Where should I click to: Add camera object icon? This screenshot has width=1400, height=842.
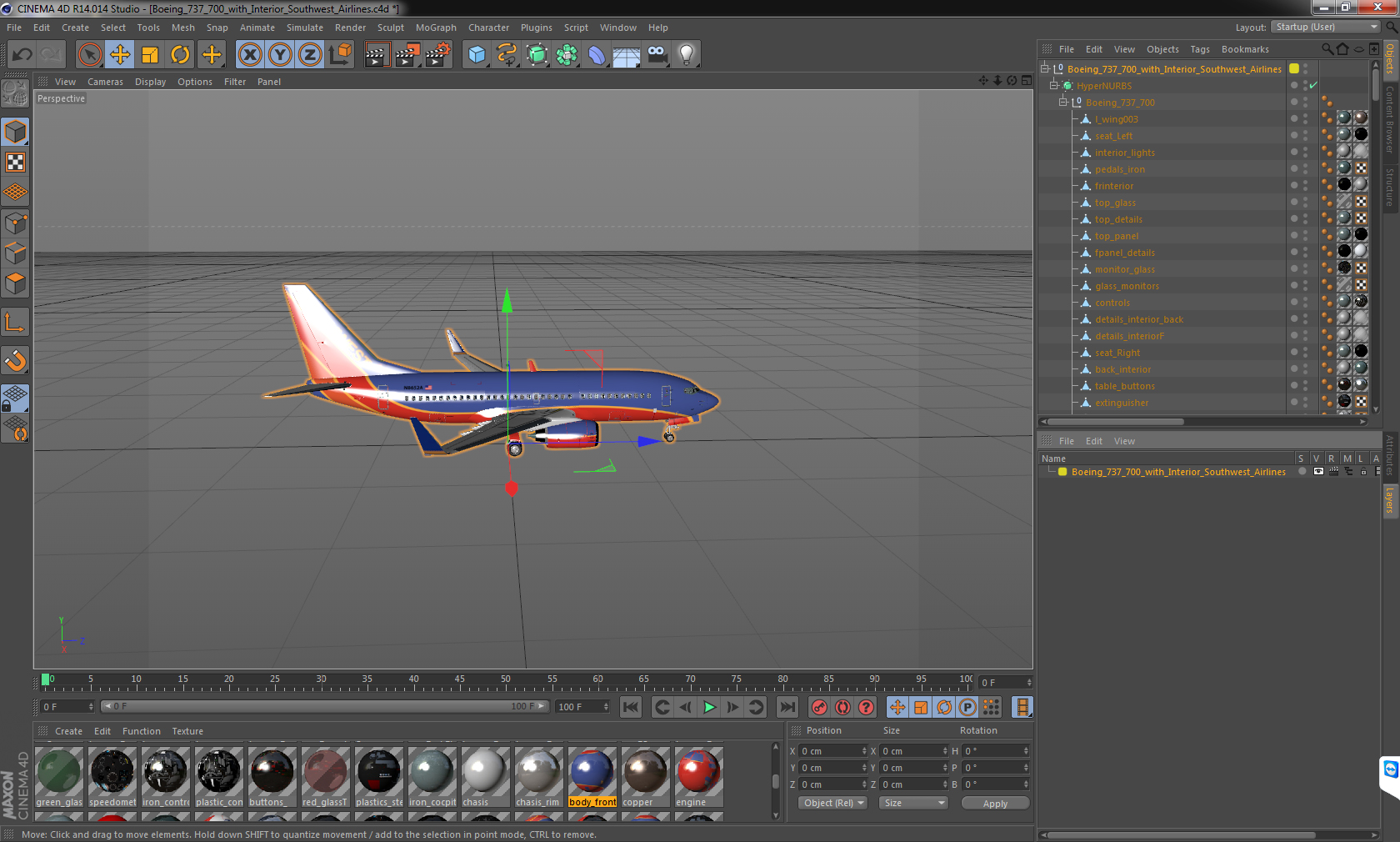point(657,55)
